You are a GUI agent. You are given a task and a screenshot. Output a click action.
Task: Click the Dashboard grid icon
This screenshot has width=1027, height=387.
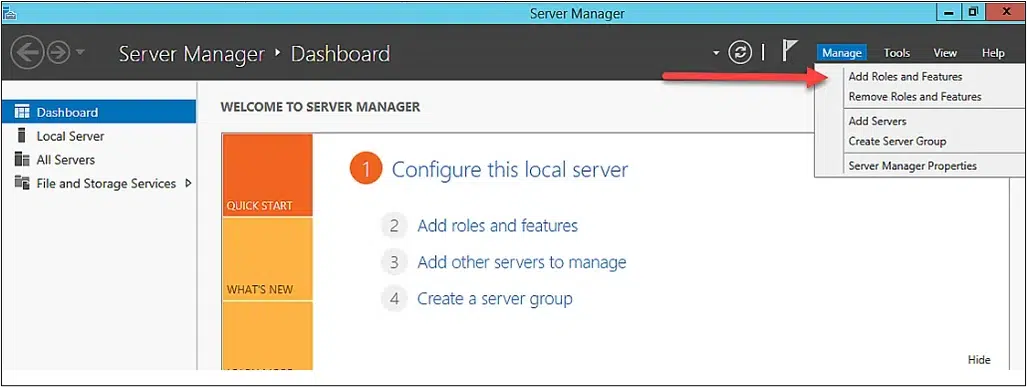[x=22, y=112]
